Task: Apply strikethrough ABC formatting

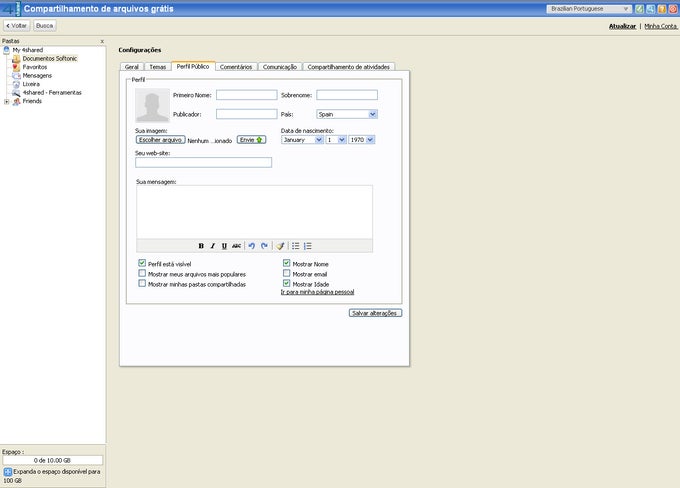Action: pyautogui.click(x=236, y=246)
